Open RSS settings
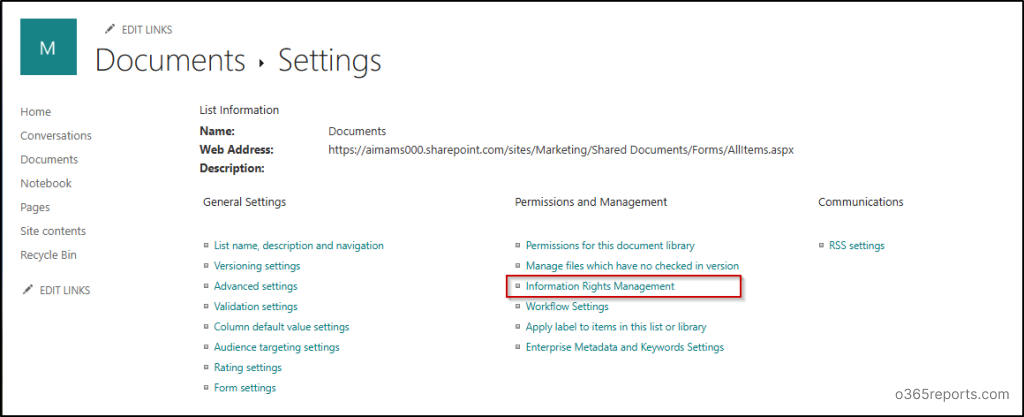The width and height of the screenshot is (1024, 417). [857, 246]
